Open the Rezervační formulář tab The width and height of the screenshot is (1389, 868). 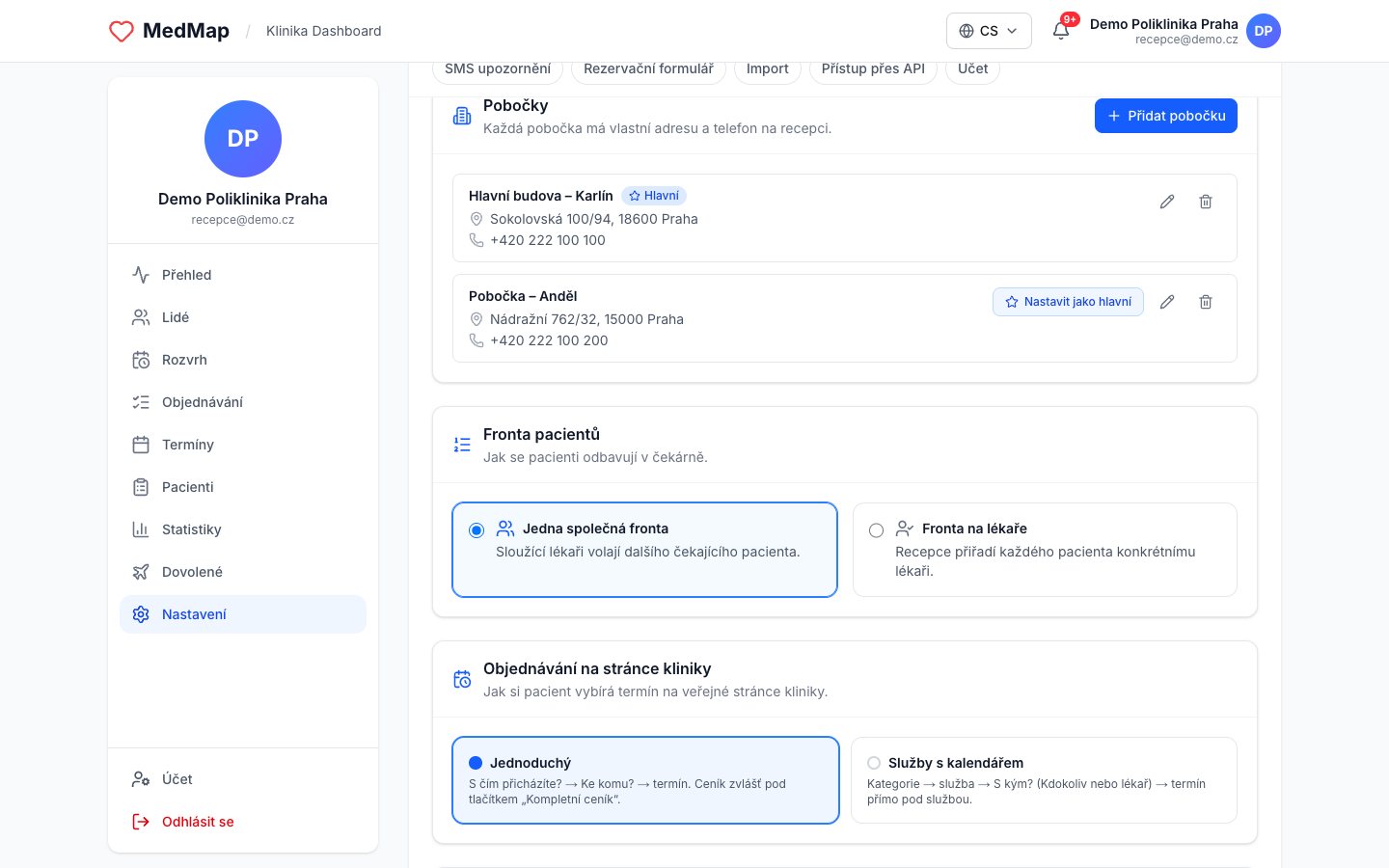(x=648, y=68)
